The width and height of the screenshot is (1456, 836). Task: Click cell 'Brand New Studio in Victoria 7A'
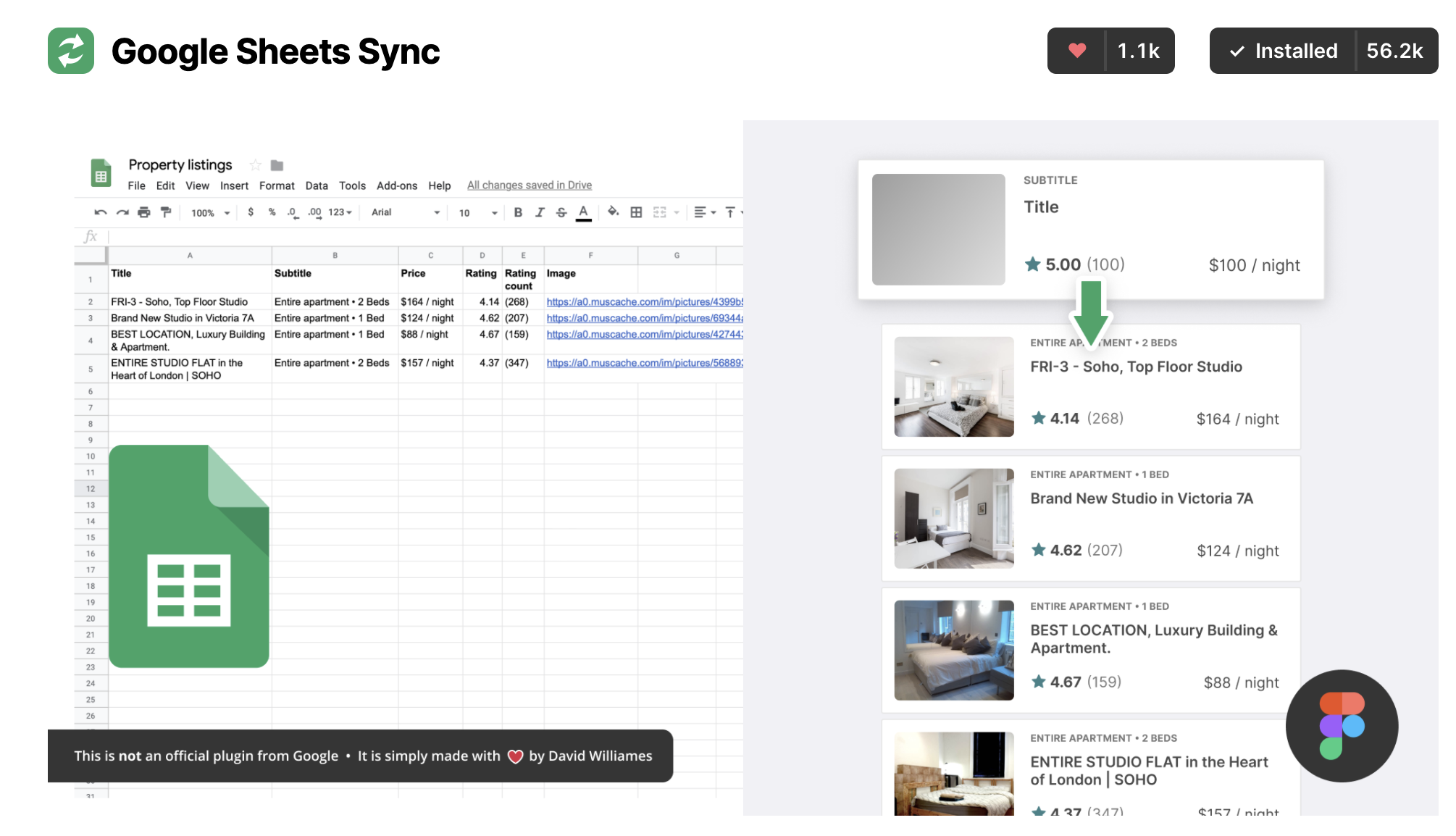click(x=190, y=318)
